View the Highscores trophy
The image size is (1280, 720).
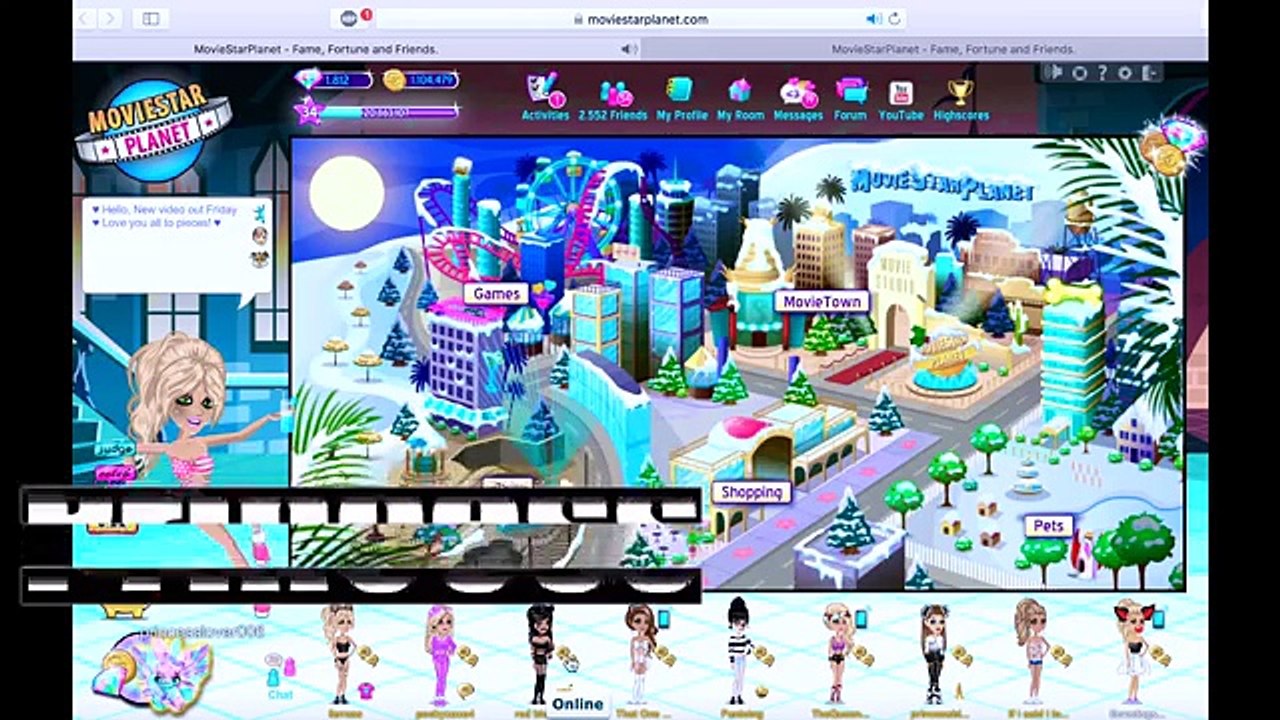pos(961,98)
